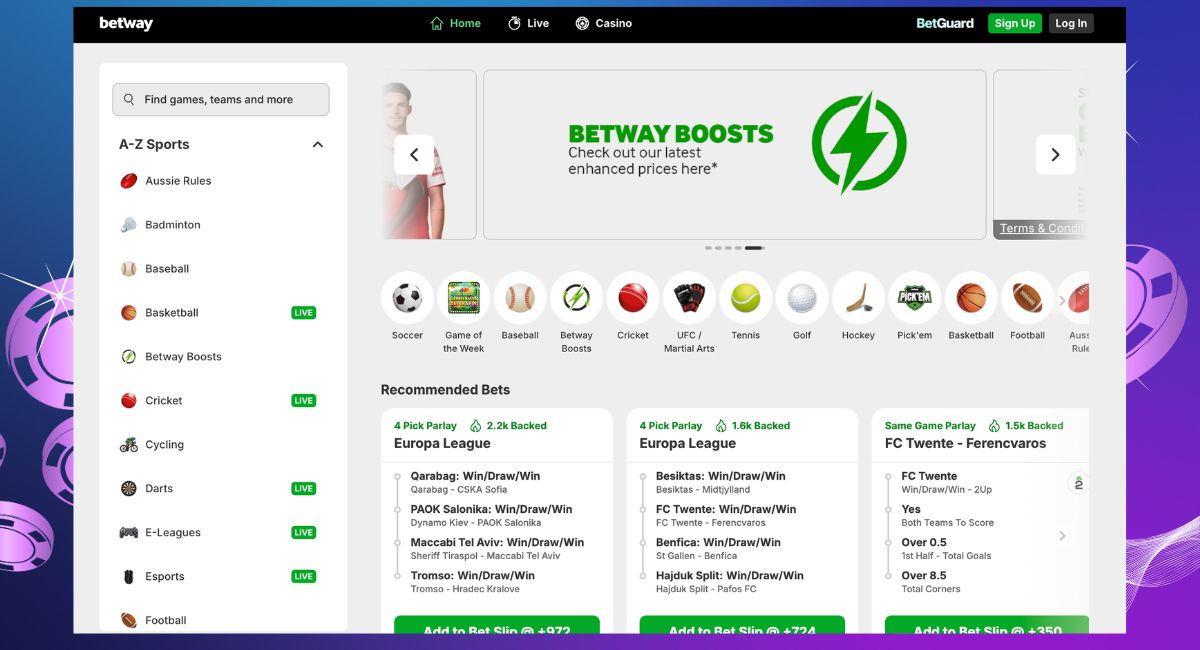Click 'Benfica: Win/Draw/Win' selection
The image size is (1200, 650).
coord(718,542)
